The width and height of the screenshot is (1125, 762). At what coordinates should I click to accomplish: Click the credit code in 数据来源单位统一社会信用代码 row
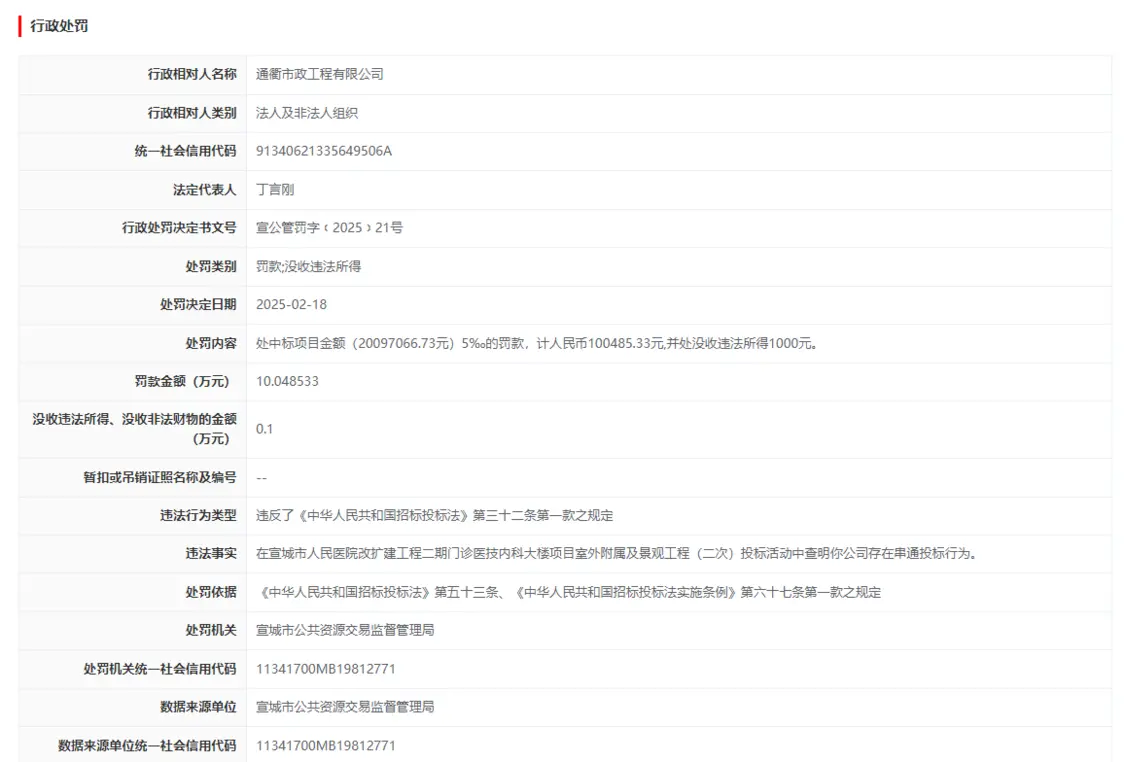point(326,746)
